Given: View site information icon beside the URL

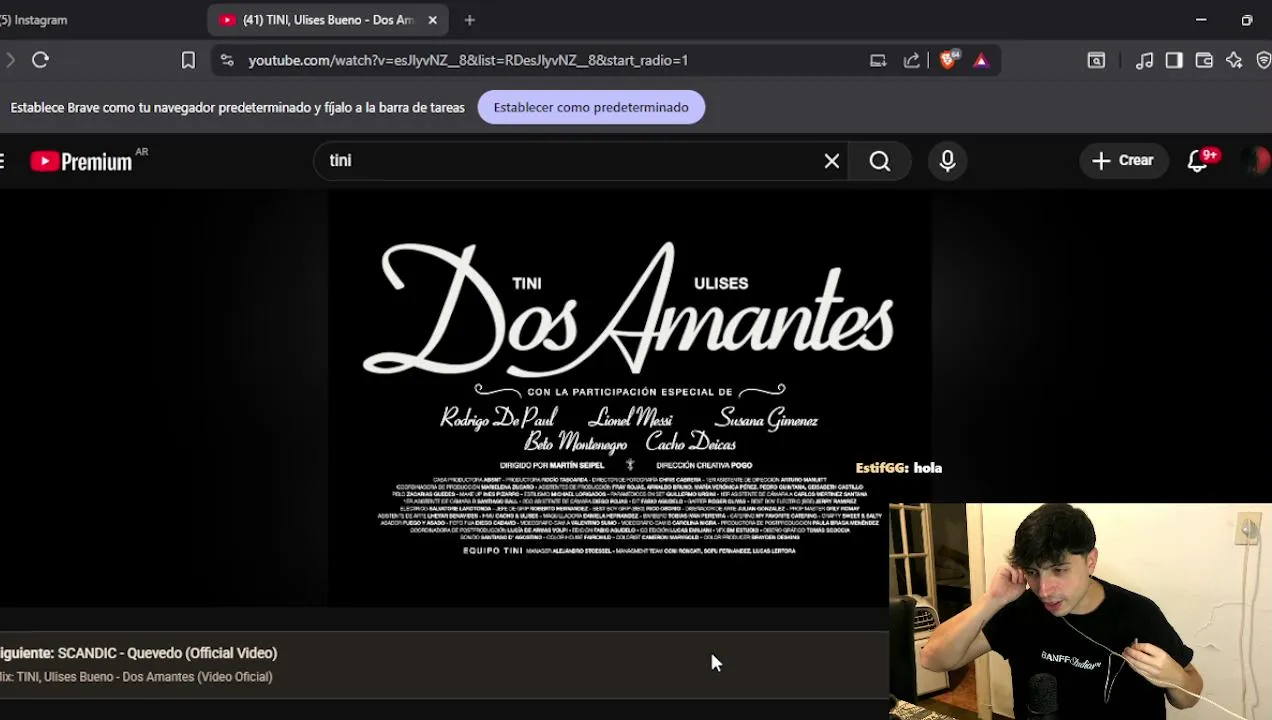Looking at the screenshot, I should (227, 60).
